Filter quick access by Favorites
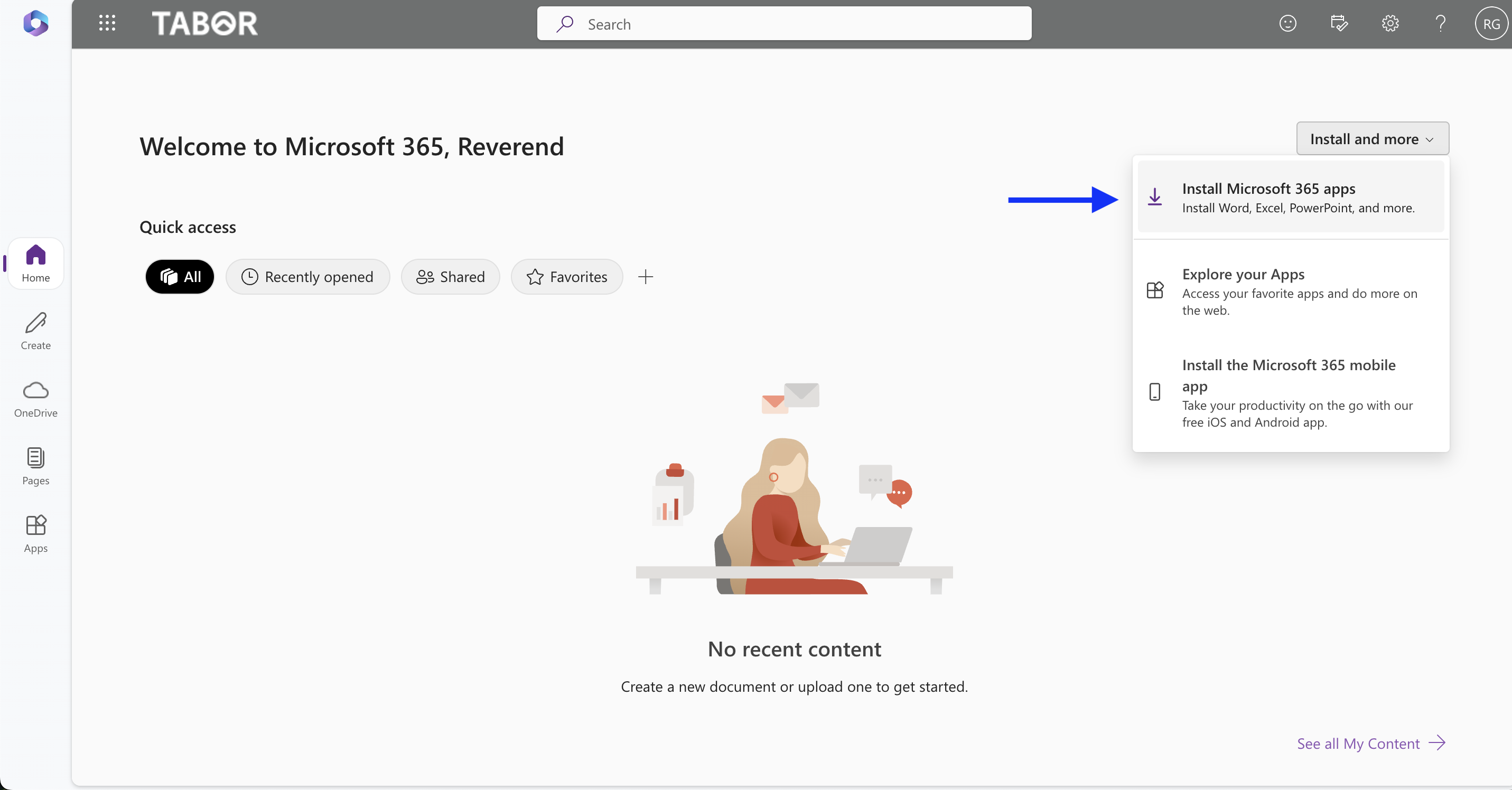 [566, 276]
